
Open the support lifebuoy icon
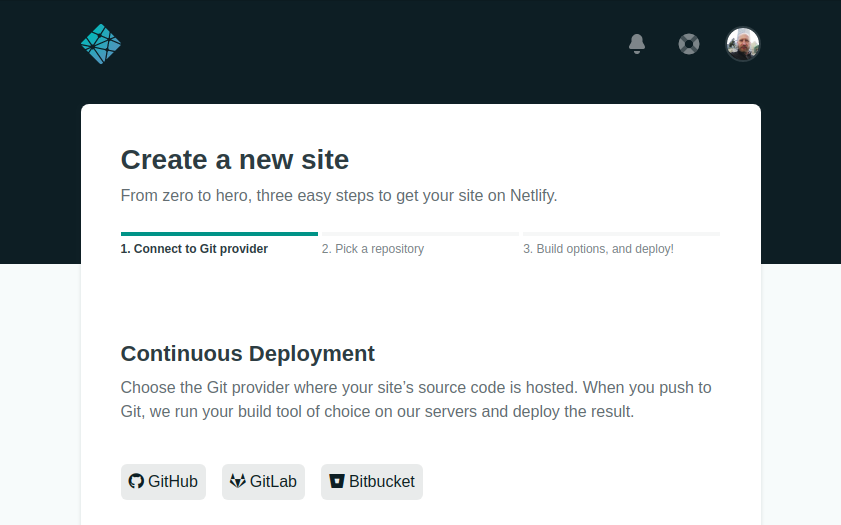689,44
